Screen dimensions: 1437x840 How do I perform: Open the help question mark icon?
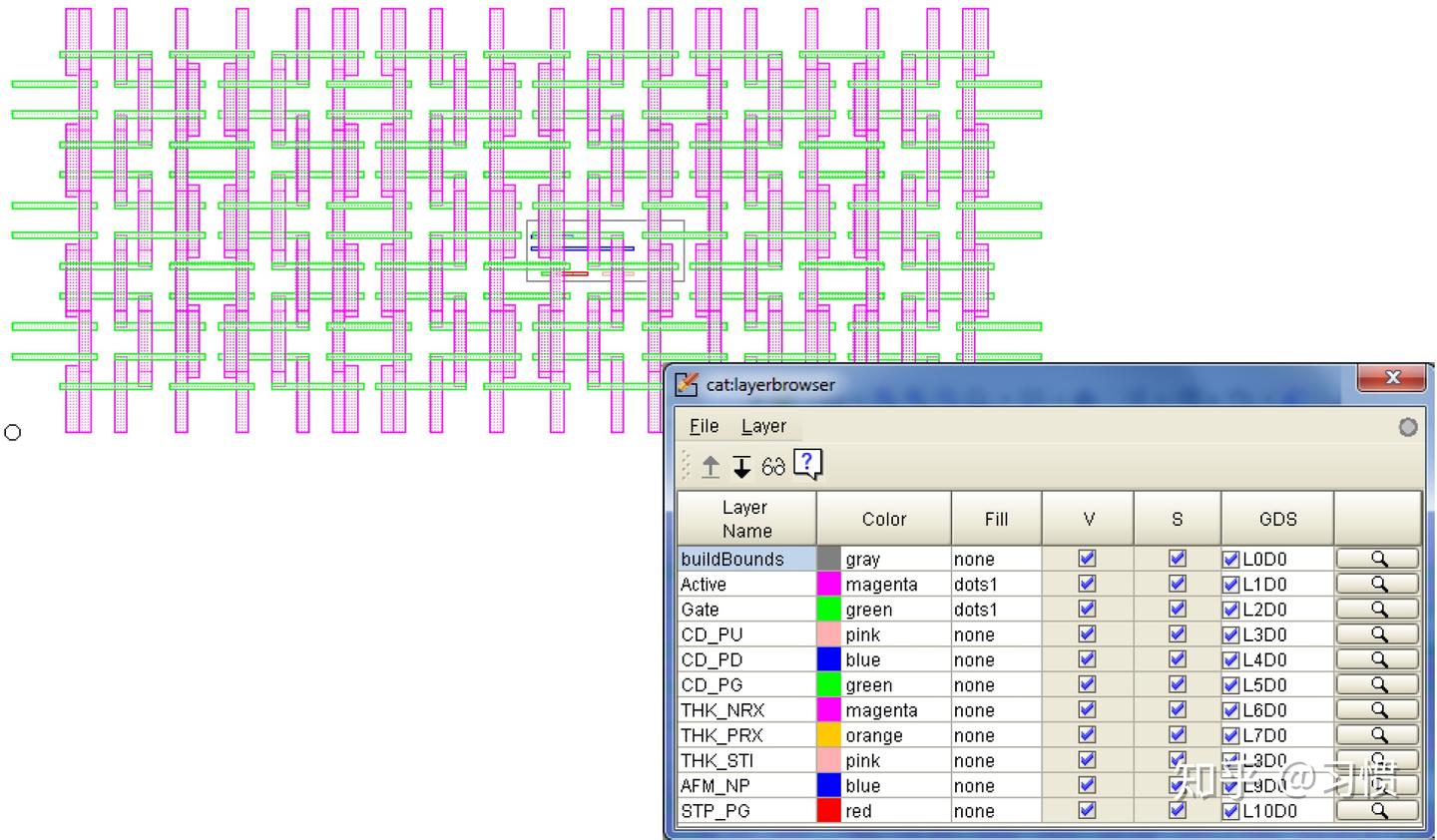point(805,463)
